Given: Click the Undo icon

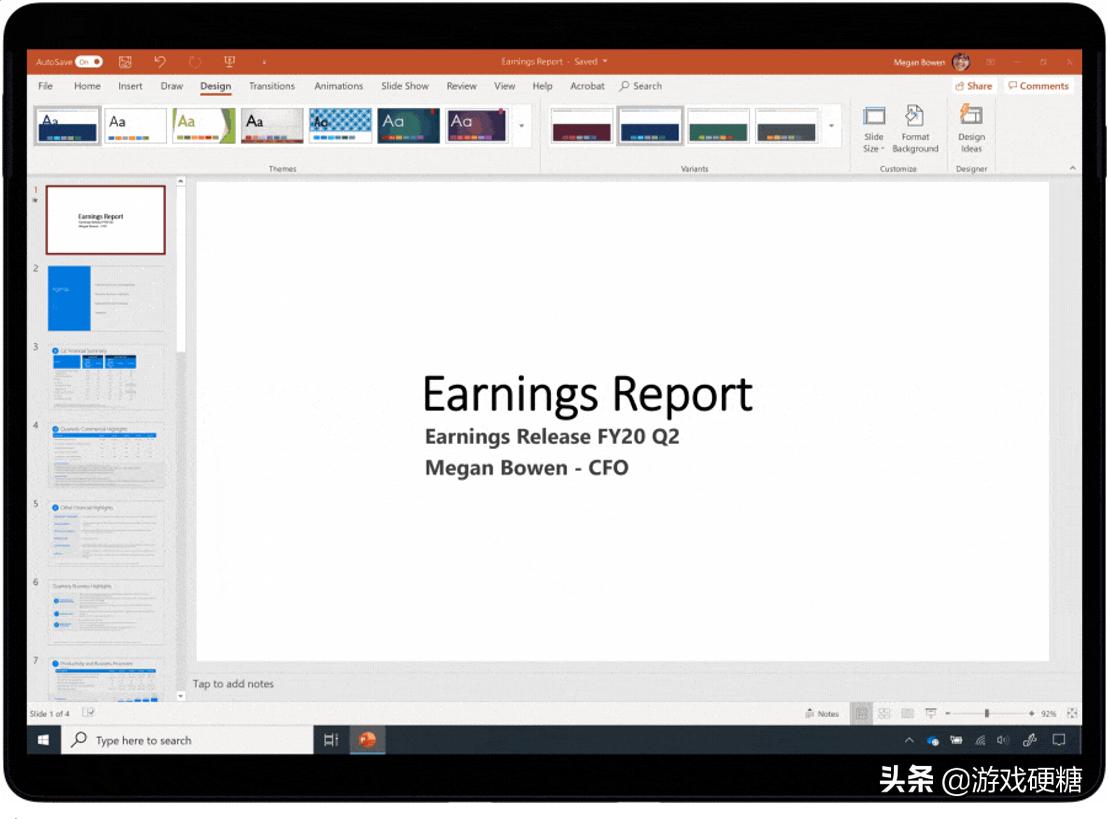Looking at the screenshot, I should pyautogui.click(x=163, y=61).
